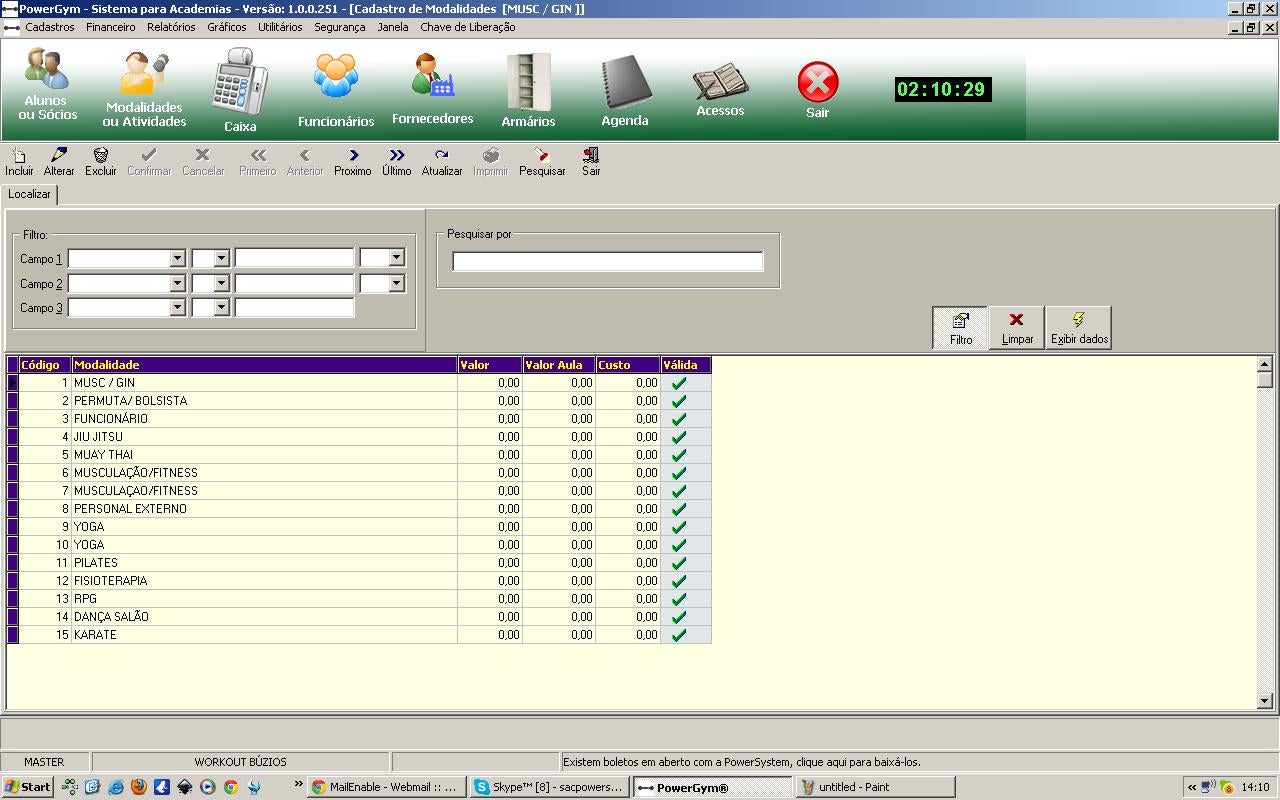Screen dimensions: 1280x800
Task: Open the Acessos module
Action: coord(720,90)
